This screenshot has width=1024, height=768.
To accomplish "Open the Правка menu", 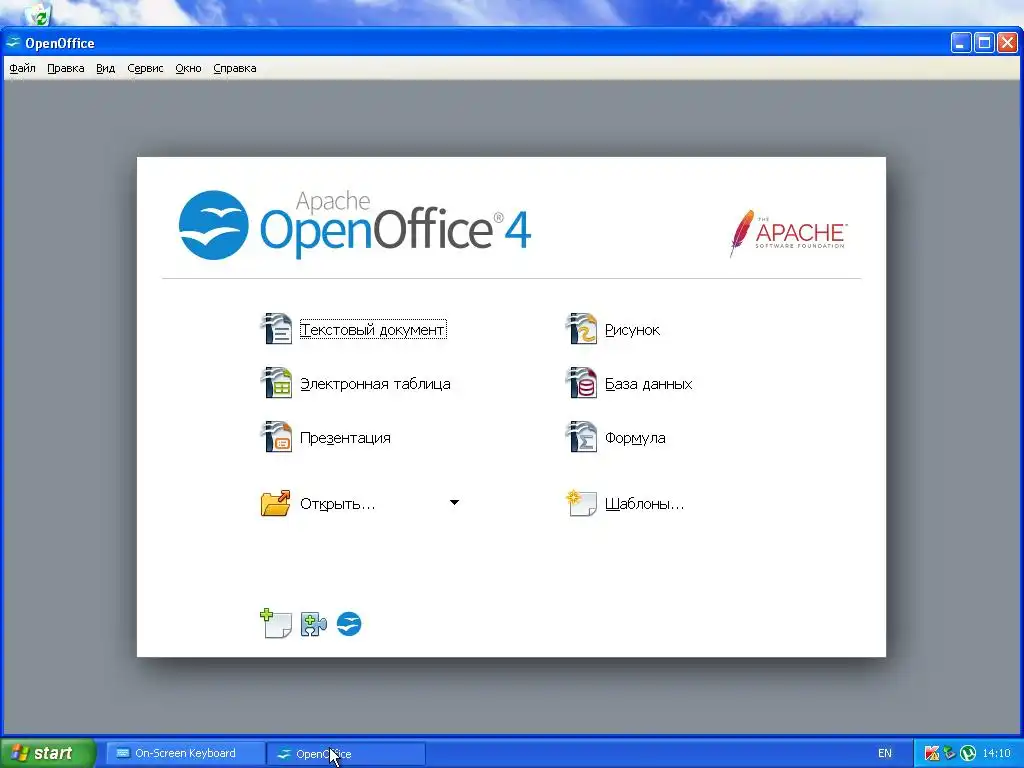I will click(x=66, y=68).
